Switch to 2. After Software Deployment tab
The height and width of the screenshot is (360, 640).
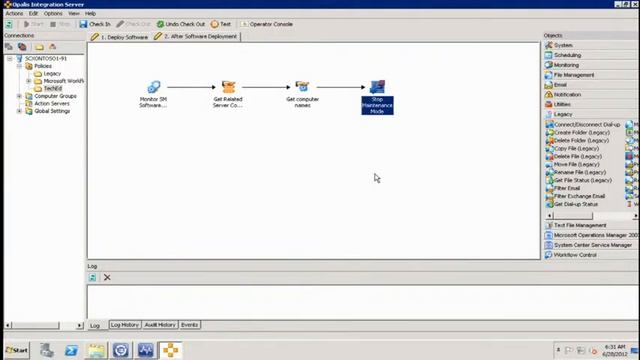pos(196,36)
